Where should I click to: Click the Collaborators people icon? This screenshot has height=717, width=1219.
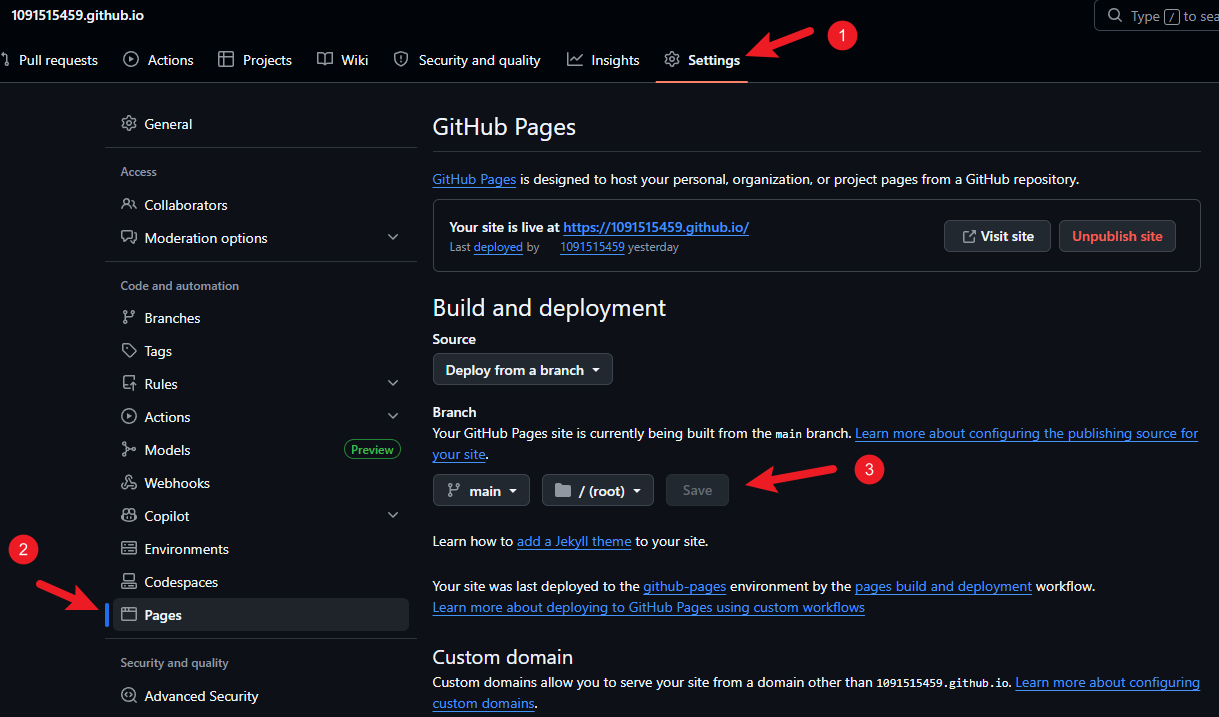coord(129,205)
